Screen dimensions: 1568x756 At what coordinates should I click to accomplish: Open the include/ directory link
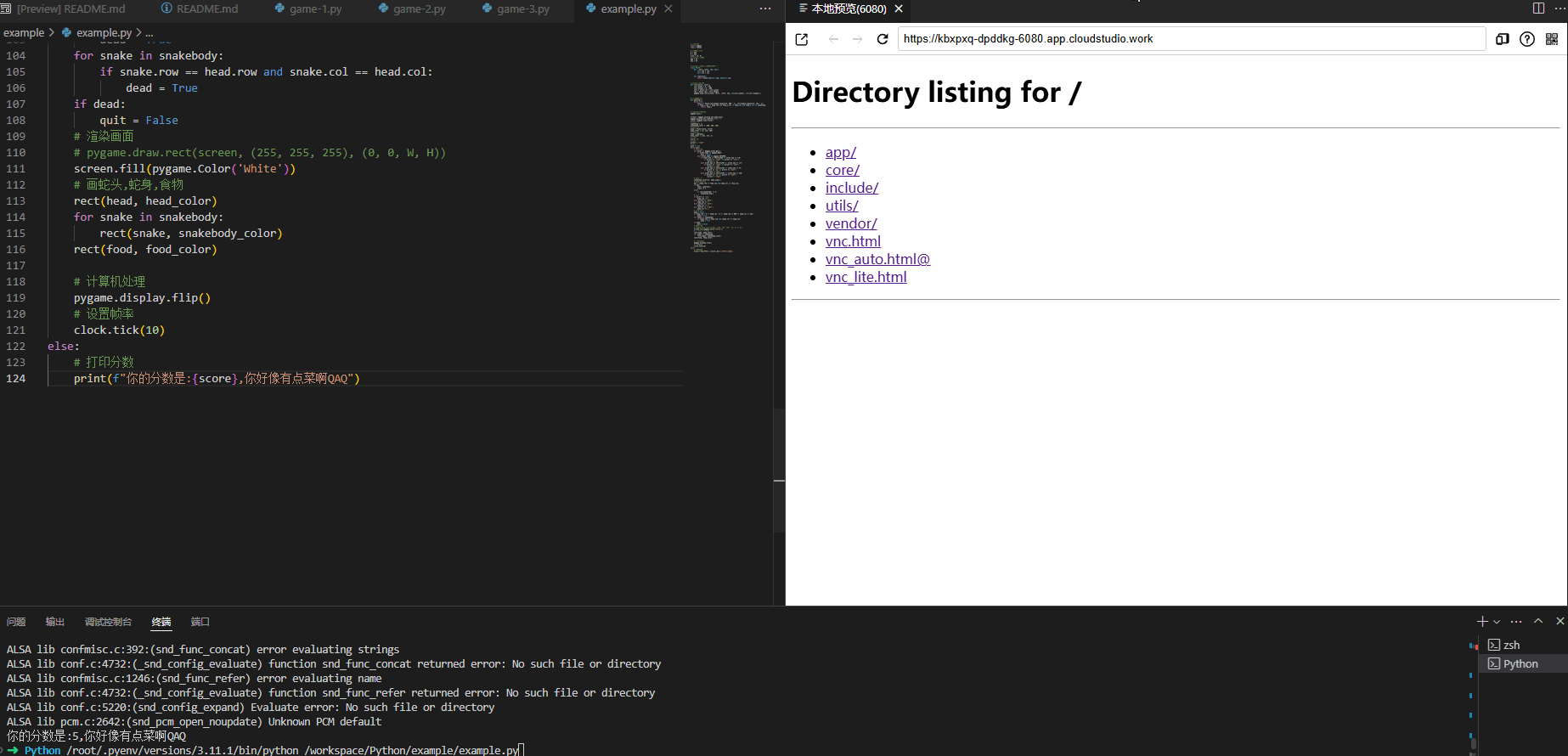(852, 188)
